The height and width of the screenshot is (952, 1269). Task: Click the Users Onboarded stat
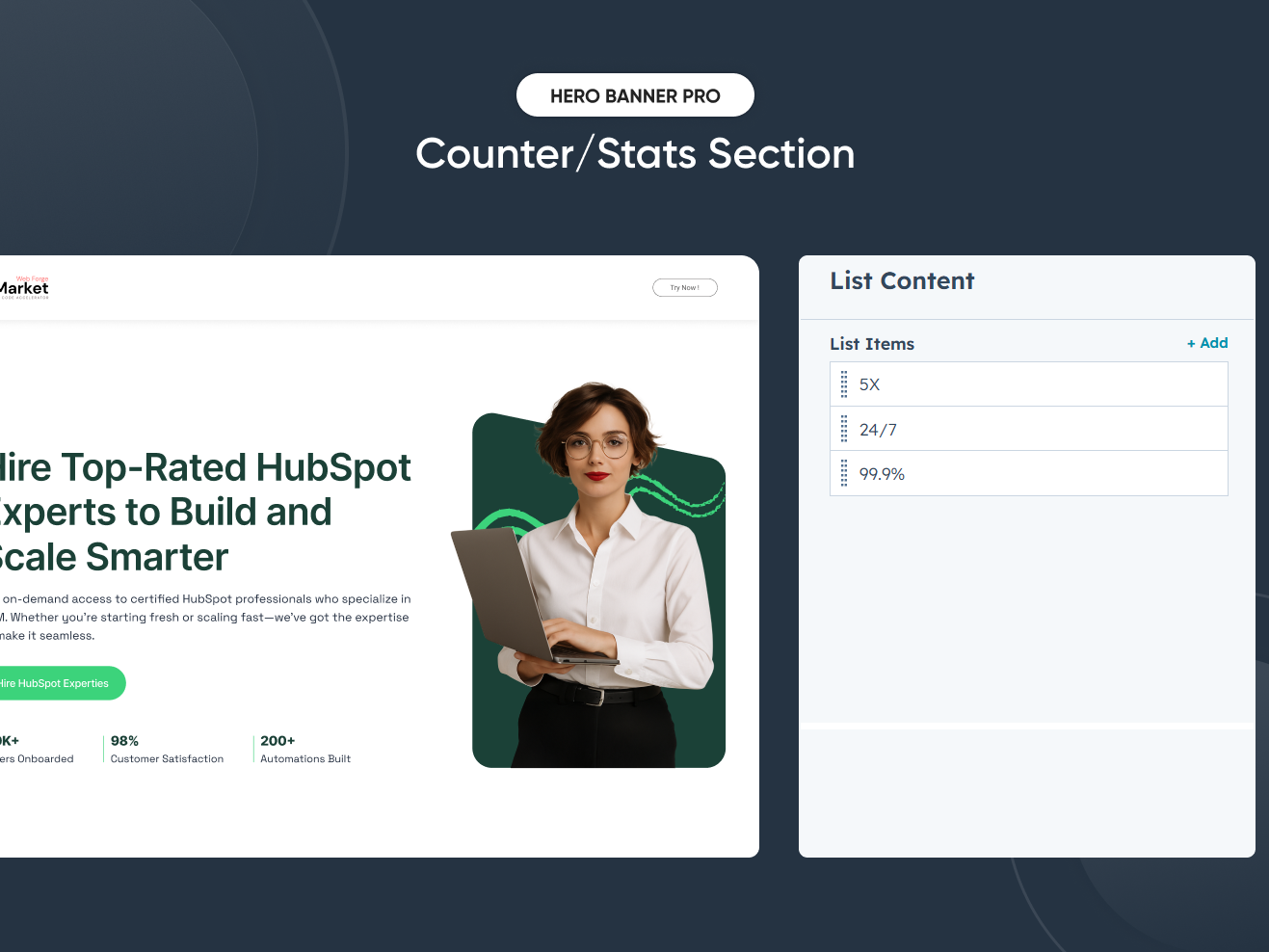37,750
